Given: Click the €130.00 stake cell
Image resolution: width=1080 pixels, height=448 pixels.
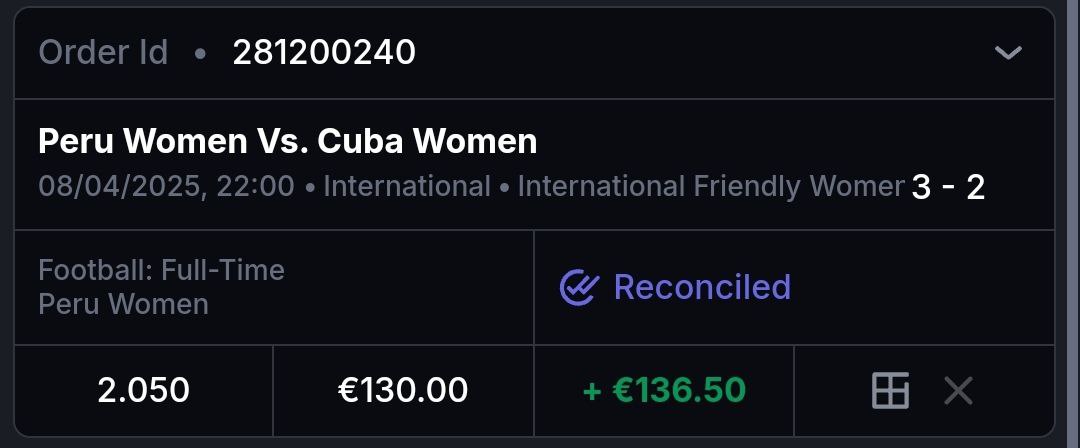Looking at the screenshot, I should click(403, 390).
